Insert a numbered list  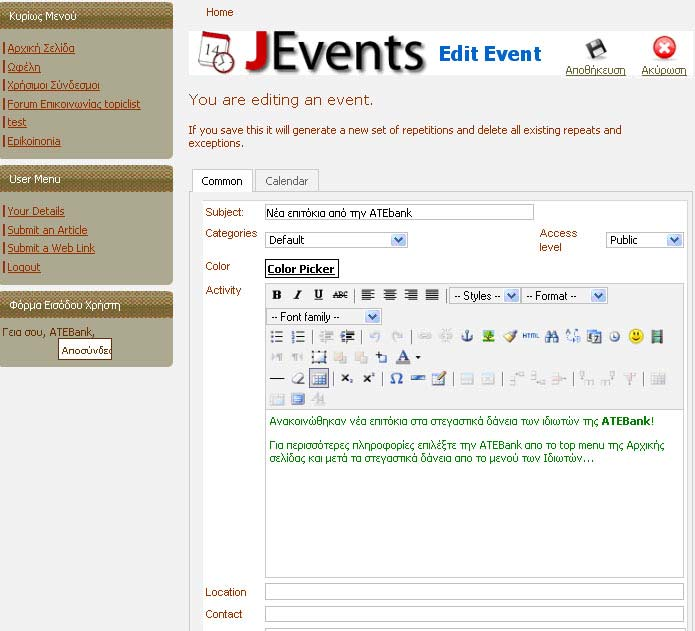coord(298,336)
